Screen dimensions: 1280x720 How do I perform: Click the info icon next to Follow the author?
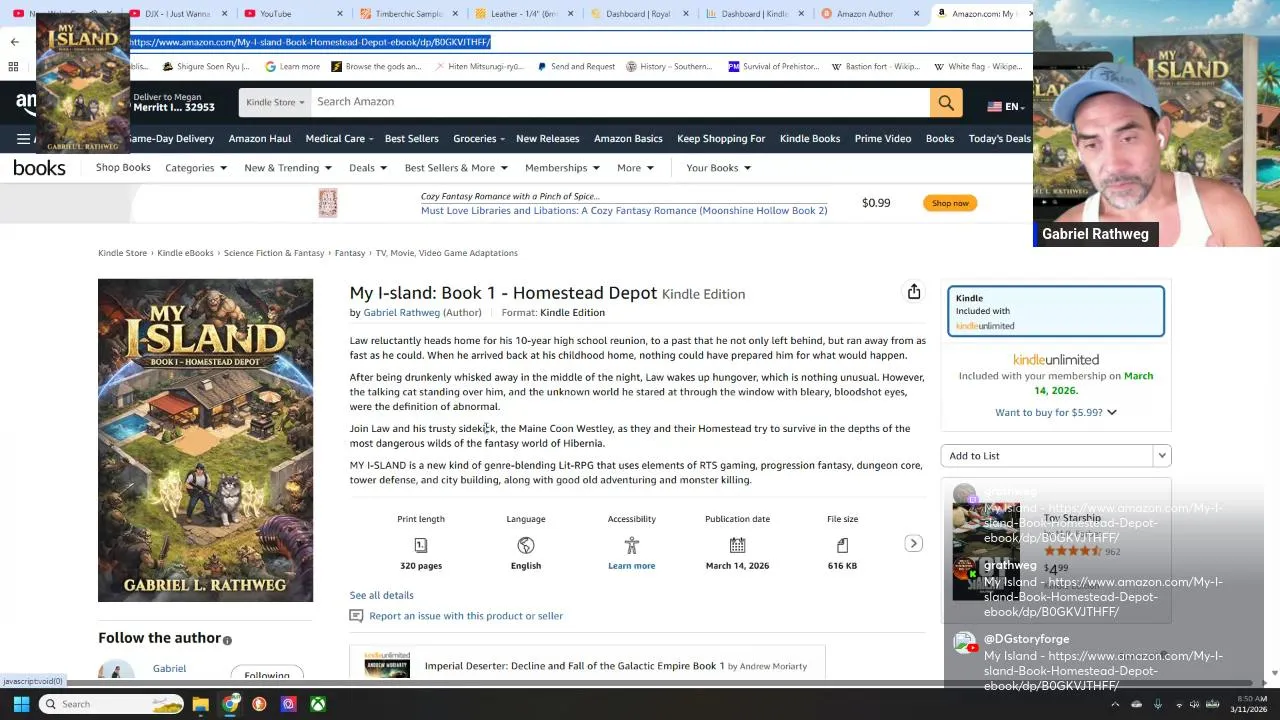coord(227,640)
